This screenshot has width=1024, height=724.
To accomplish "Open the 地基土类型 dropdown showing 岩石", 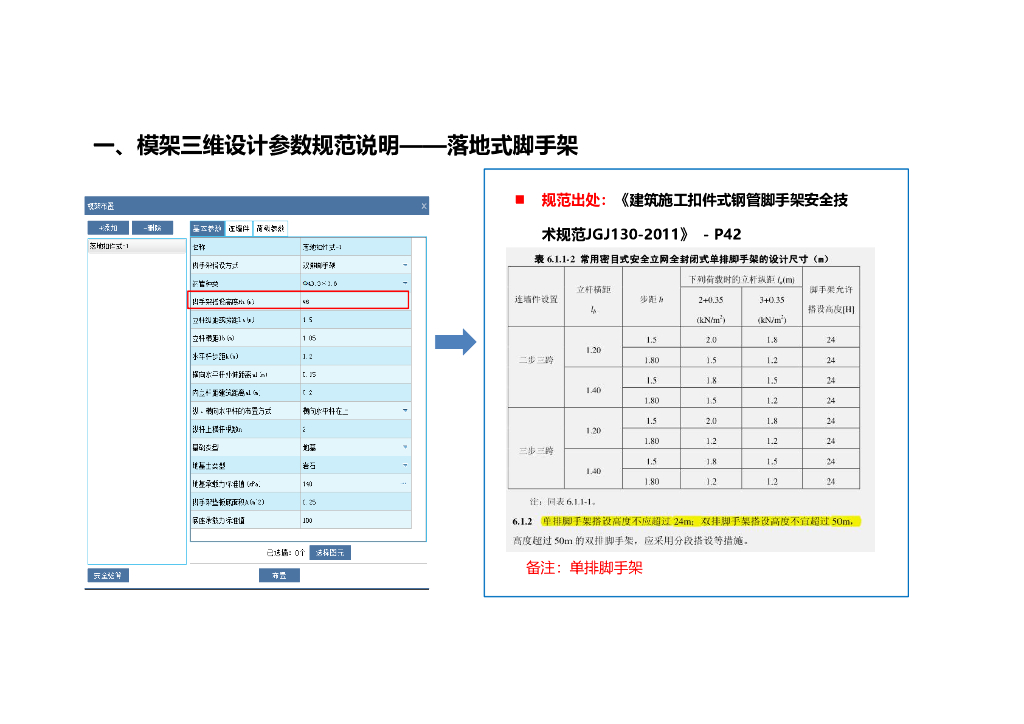I will click(405, 465).
